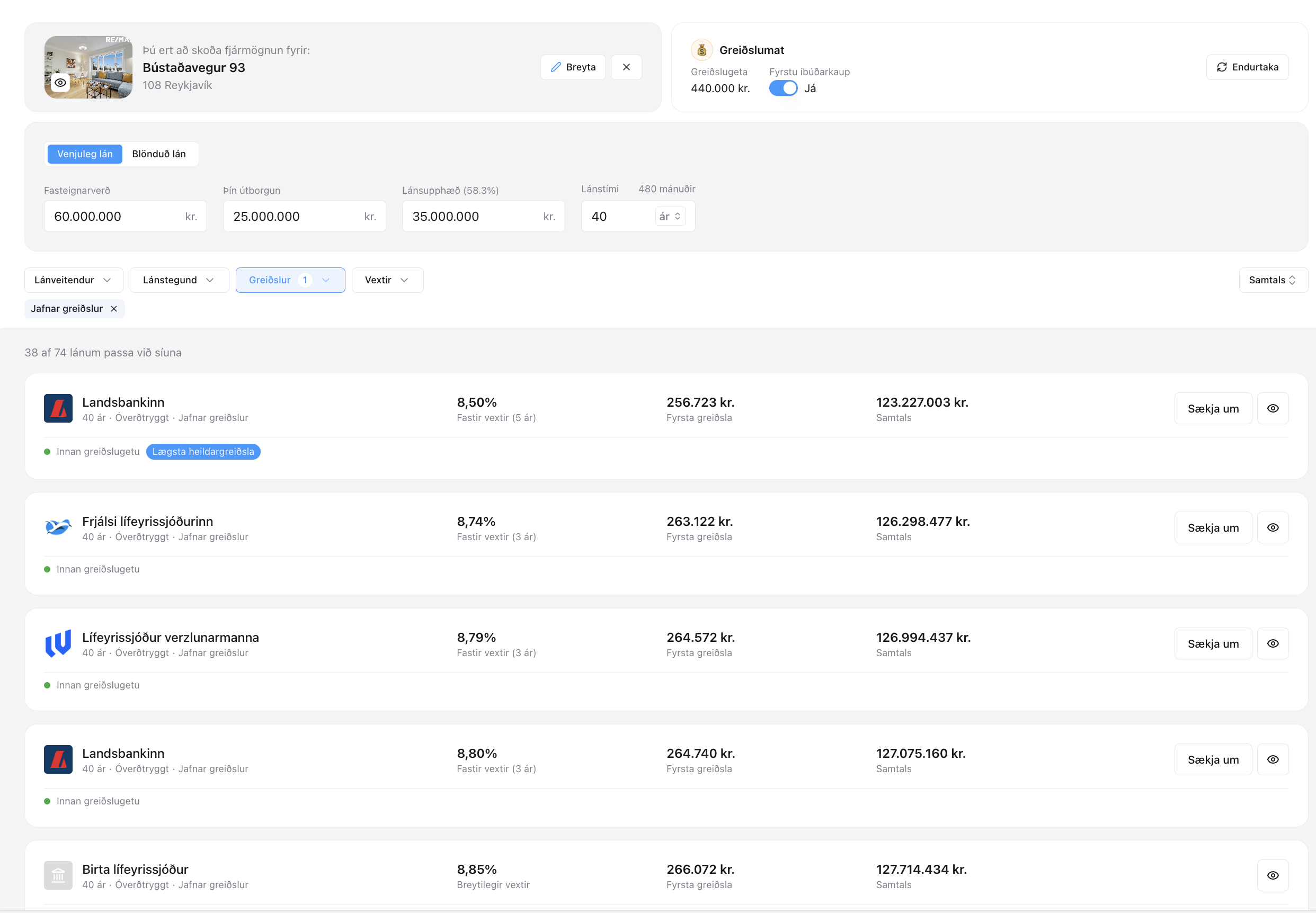Click the Landsbankinn logo in the 8,80% row
Image resolution: width=1316 pixels, height=913 pixels.
[58, 760]
